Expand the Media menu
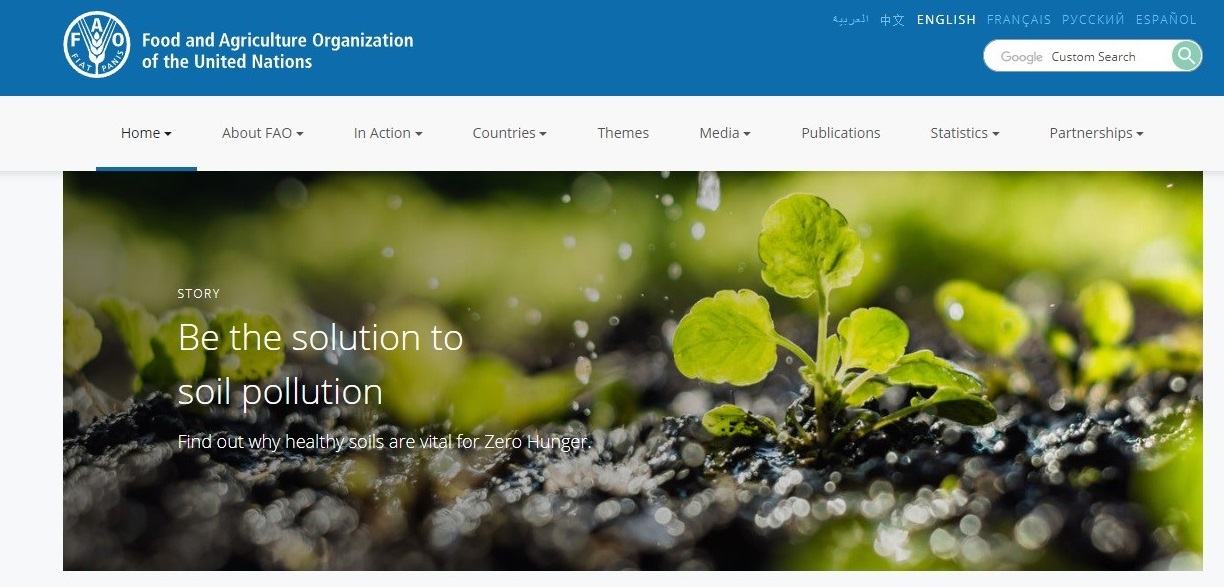 pyautogui.click(x=725, y=133)
